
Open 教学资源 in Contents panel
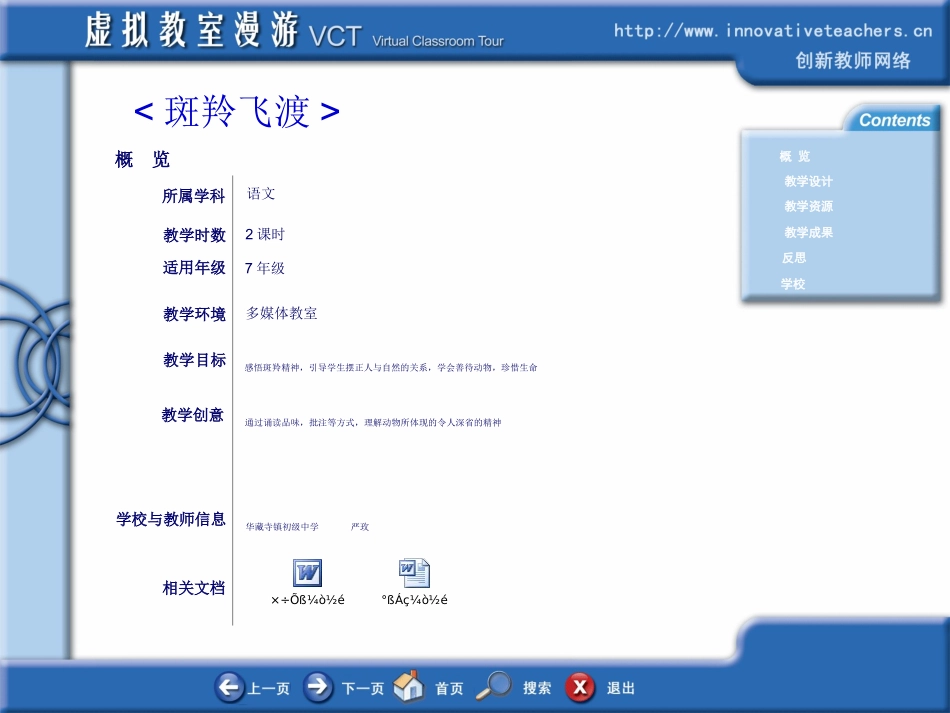point(808,206)
